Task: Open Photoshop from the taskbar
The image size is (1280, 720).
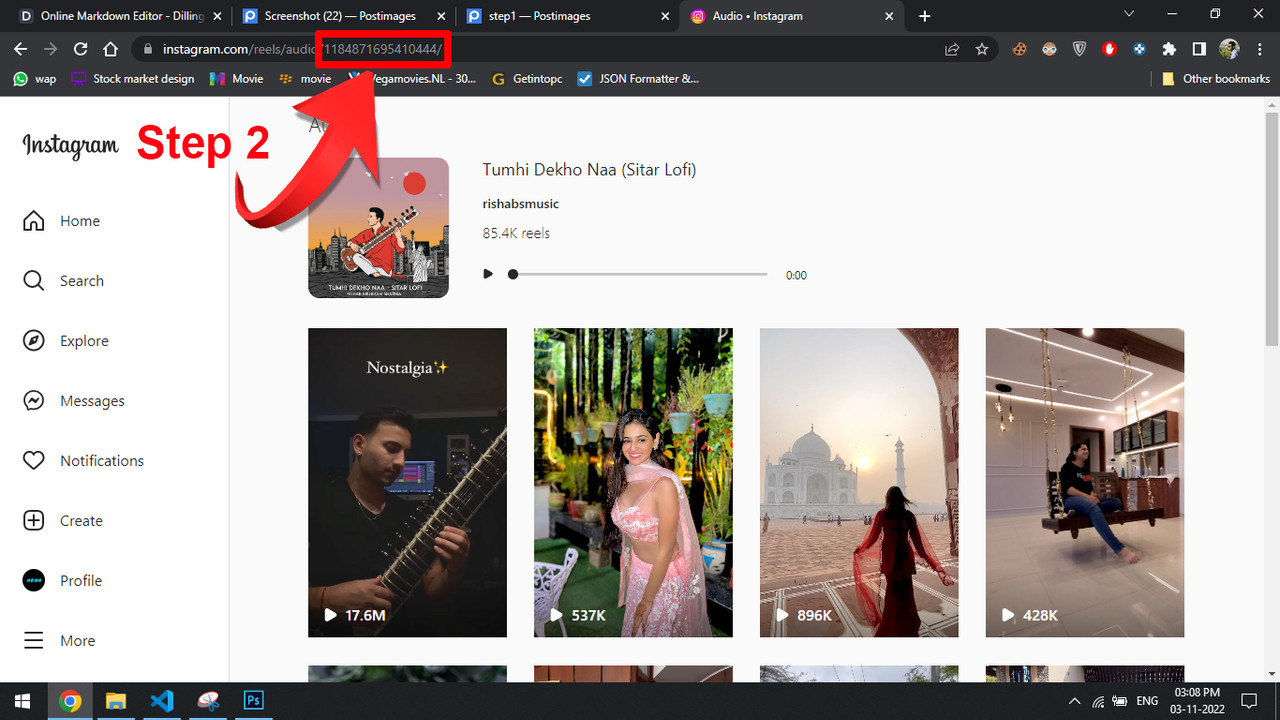Action: pos(253,701)
